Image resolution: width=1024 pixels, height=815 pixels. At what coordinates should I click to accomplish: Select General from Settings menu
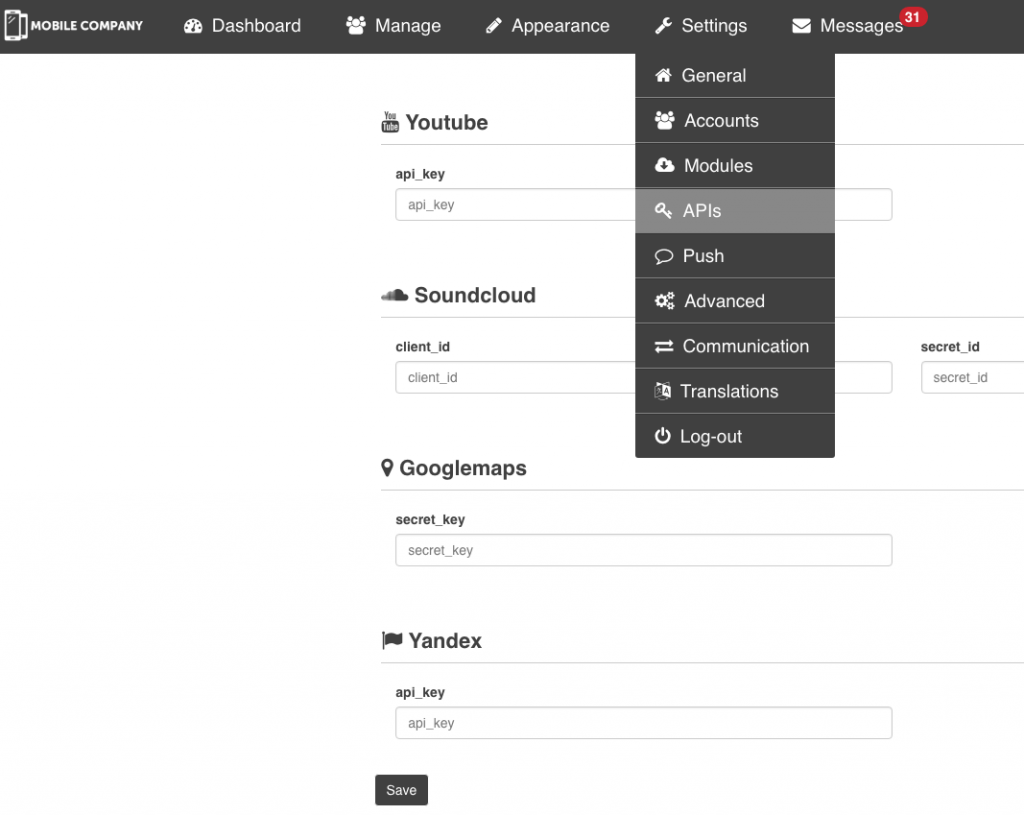point(713,75)
